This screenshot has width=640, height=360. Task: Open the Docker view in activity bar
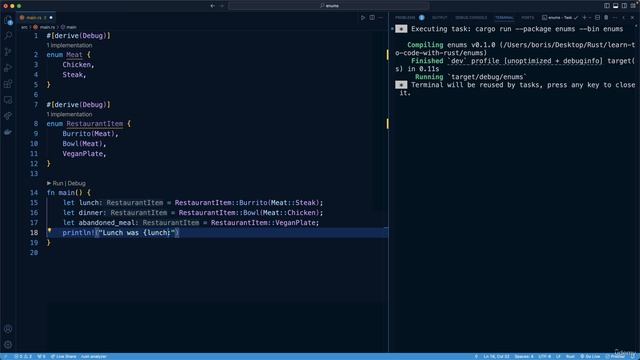8,132
